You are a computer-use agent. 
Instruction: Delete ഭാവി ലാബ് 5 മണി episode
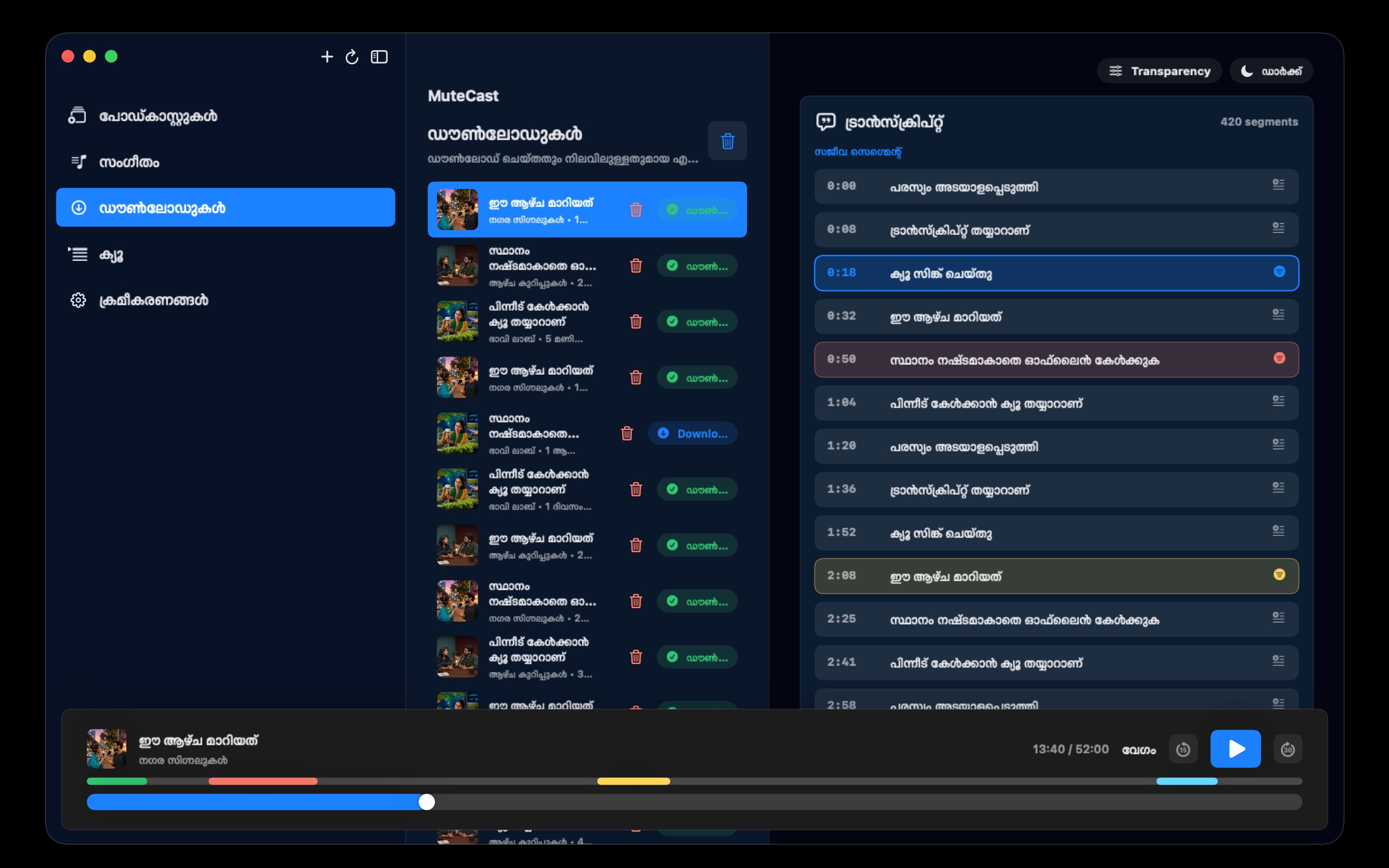click(635, 322)
